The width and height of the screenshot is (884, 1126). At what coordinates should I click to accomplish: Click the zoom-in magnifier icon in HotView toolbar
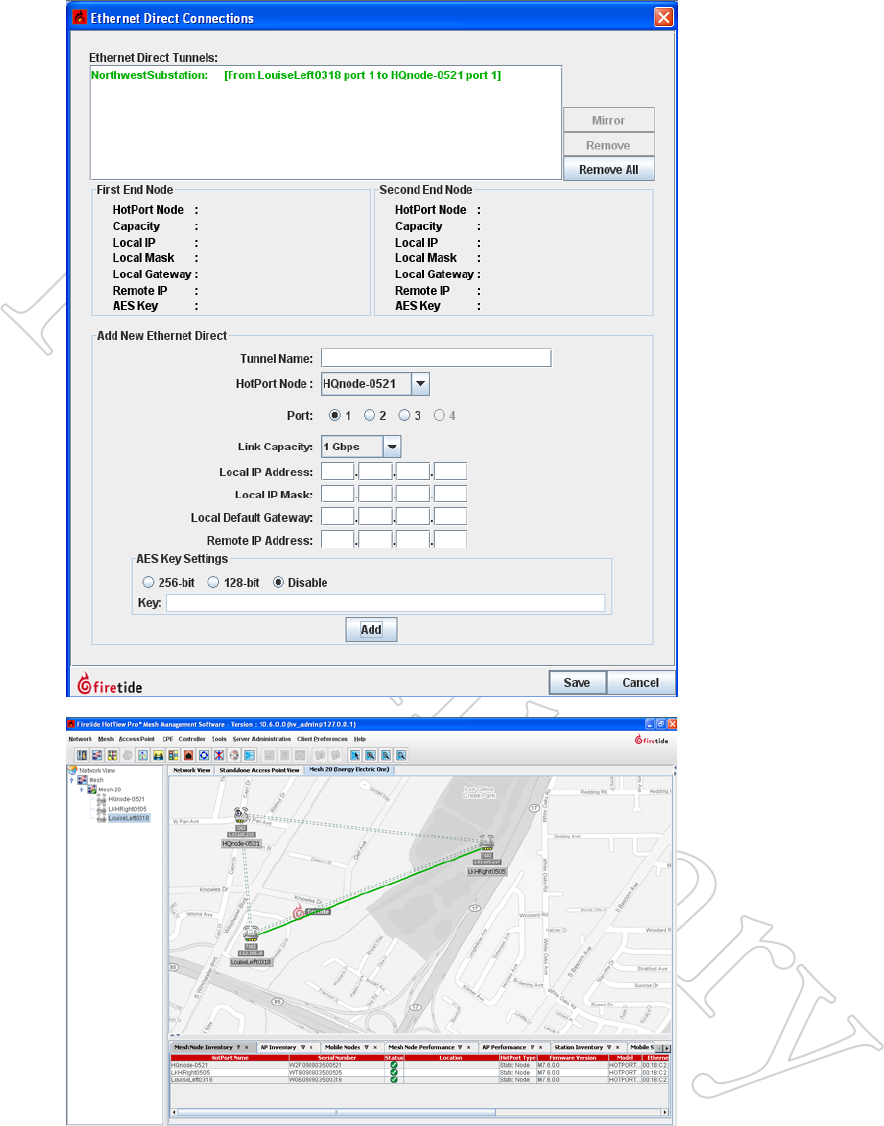[x=371, y=755]
